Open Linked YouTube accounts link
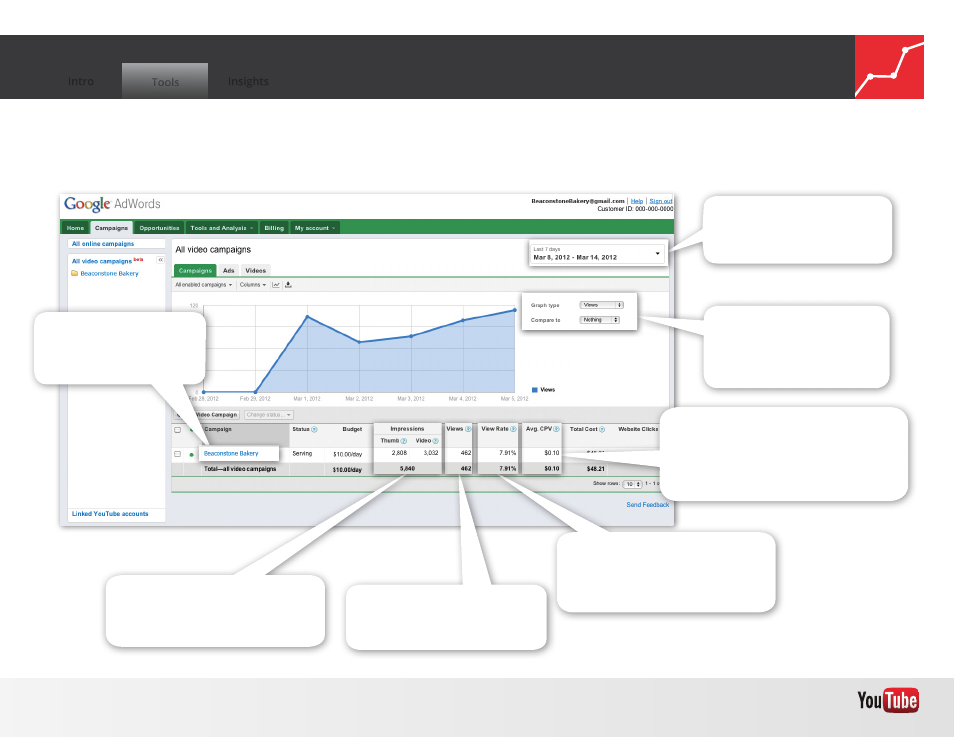The width and height of the screenshot is (954, 737). 110,514
